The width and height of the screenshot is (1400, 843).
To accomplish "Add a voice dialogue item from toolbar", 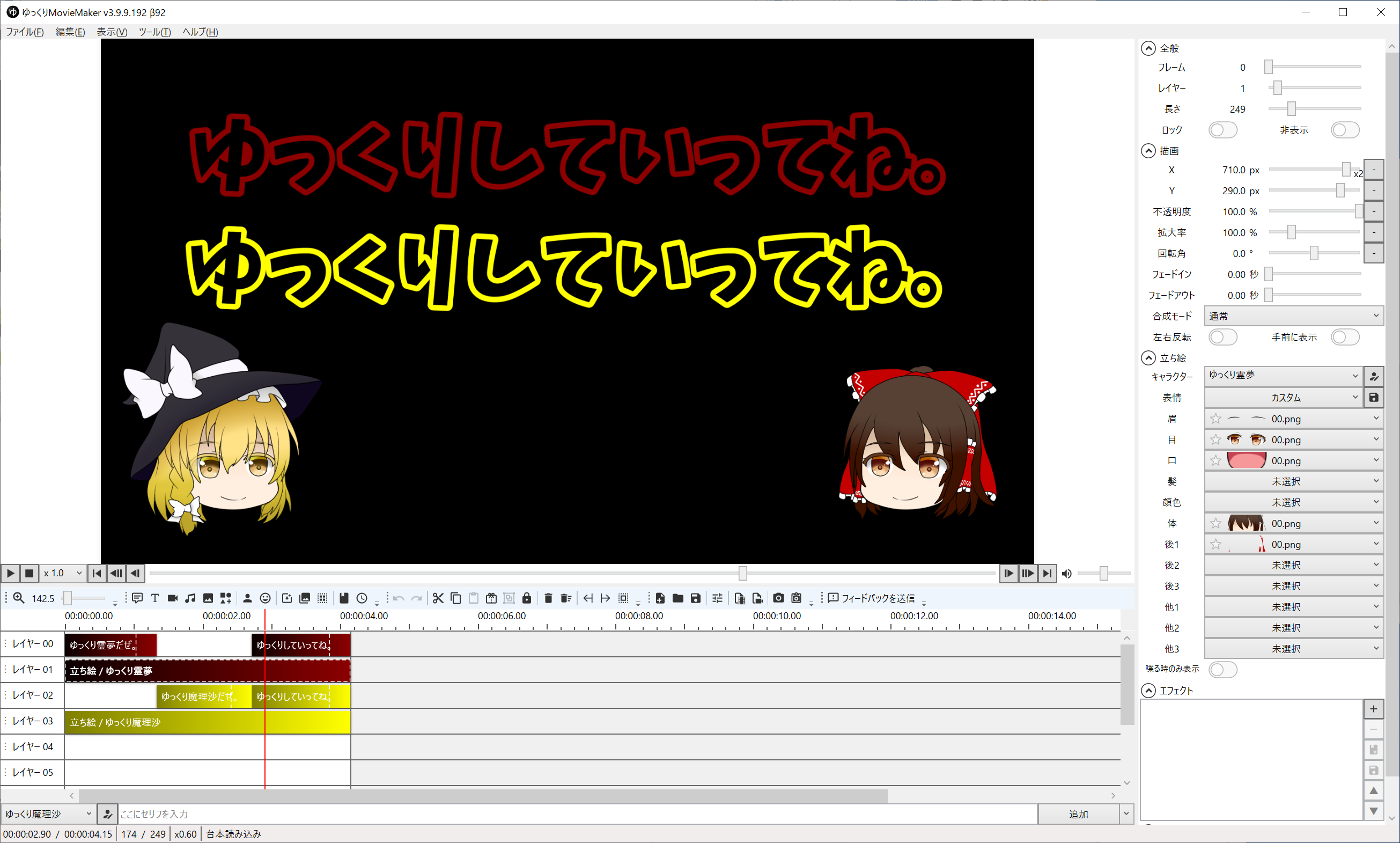I will click(137, 598).
